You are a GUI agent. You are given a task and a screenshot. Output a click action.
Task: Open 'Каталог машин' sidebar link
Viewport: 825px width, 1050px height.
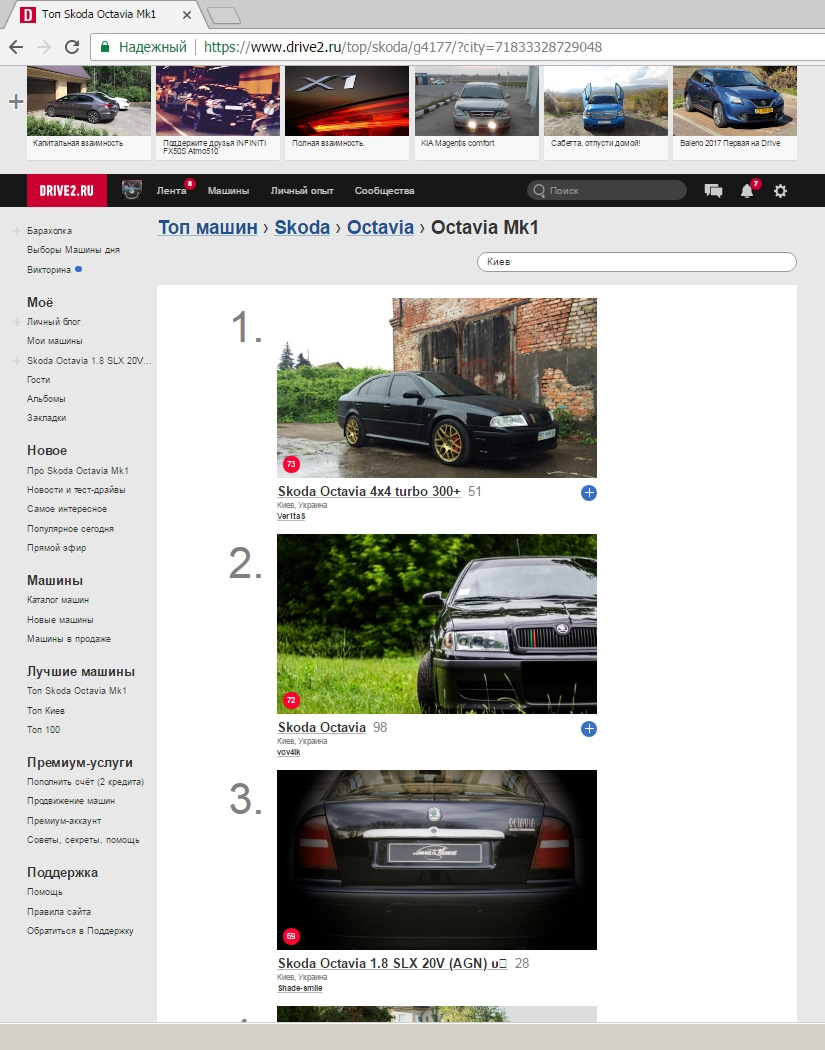pos(58,600)
